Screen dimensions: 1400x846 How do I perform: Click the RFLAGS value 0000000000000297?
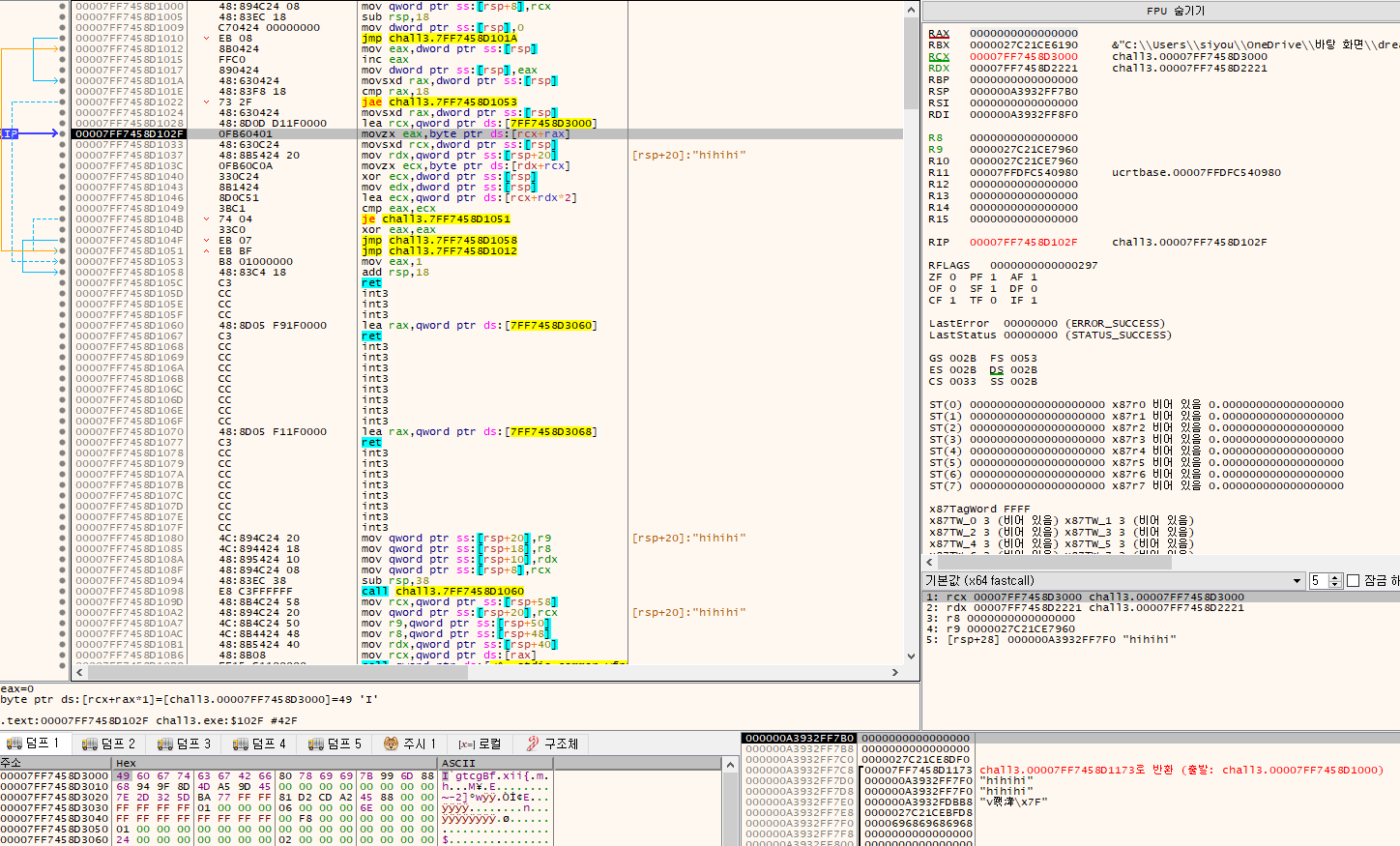click(x=1044, y=265)
